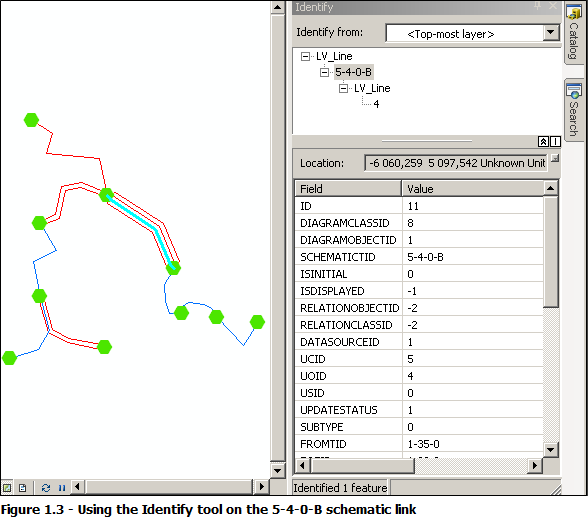Pin the Identify window

pos(538,6)
